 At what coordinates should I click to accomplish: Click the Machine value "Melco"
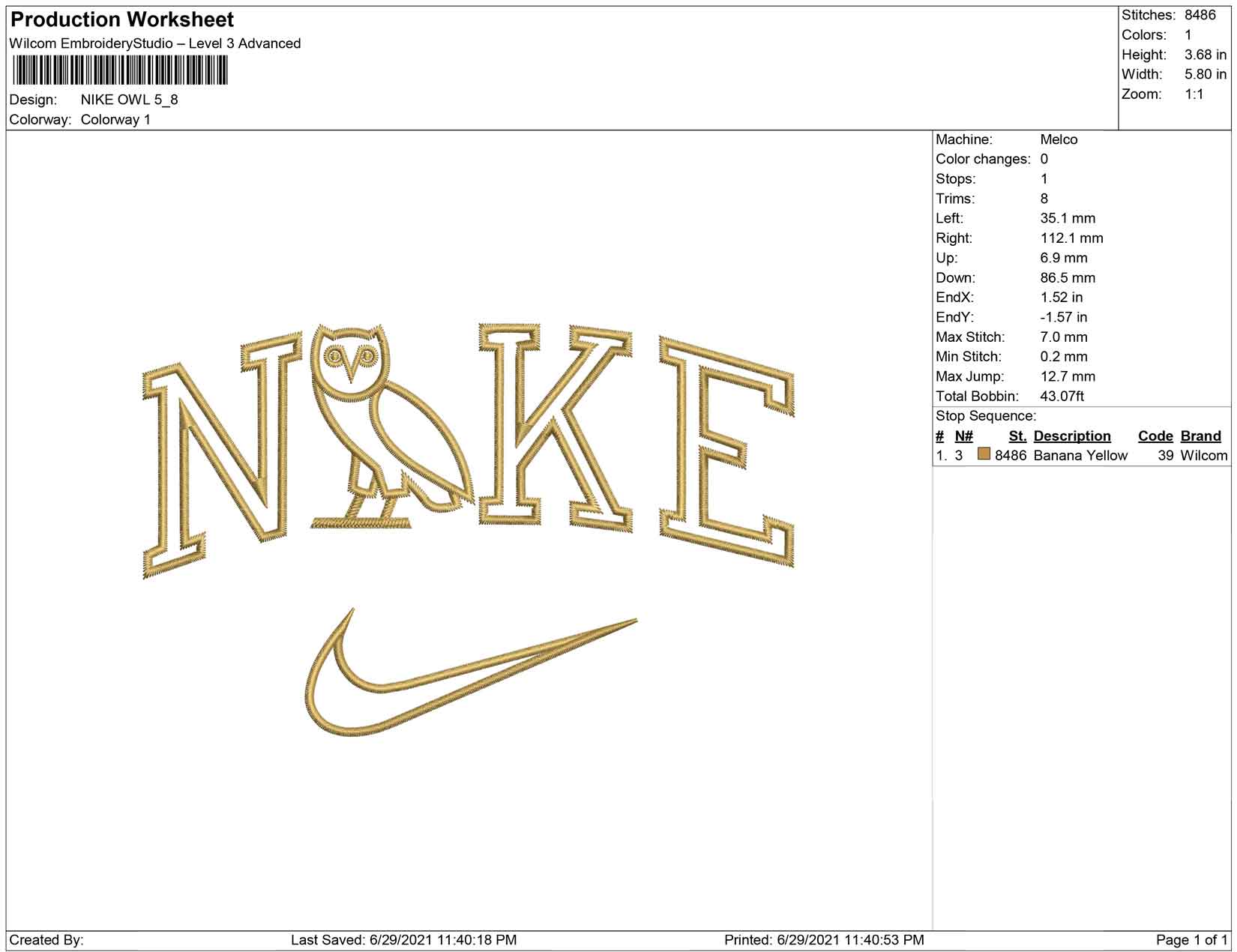(1059, 139)
